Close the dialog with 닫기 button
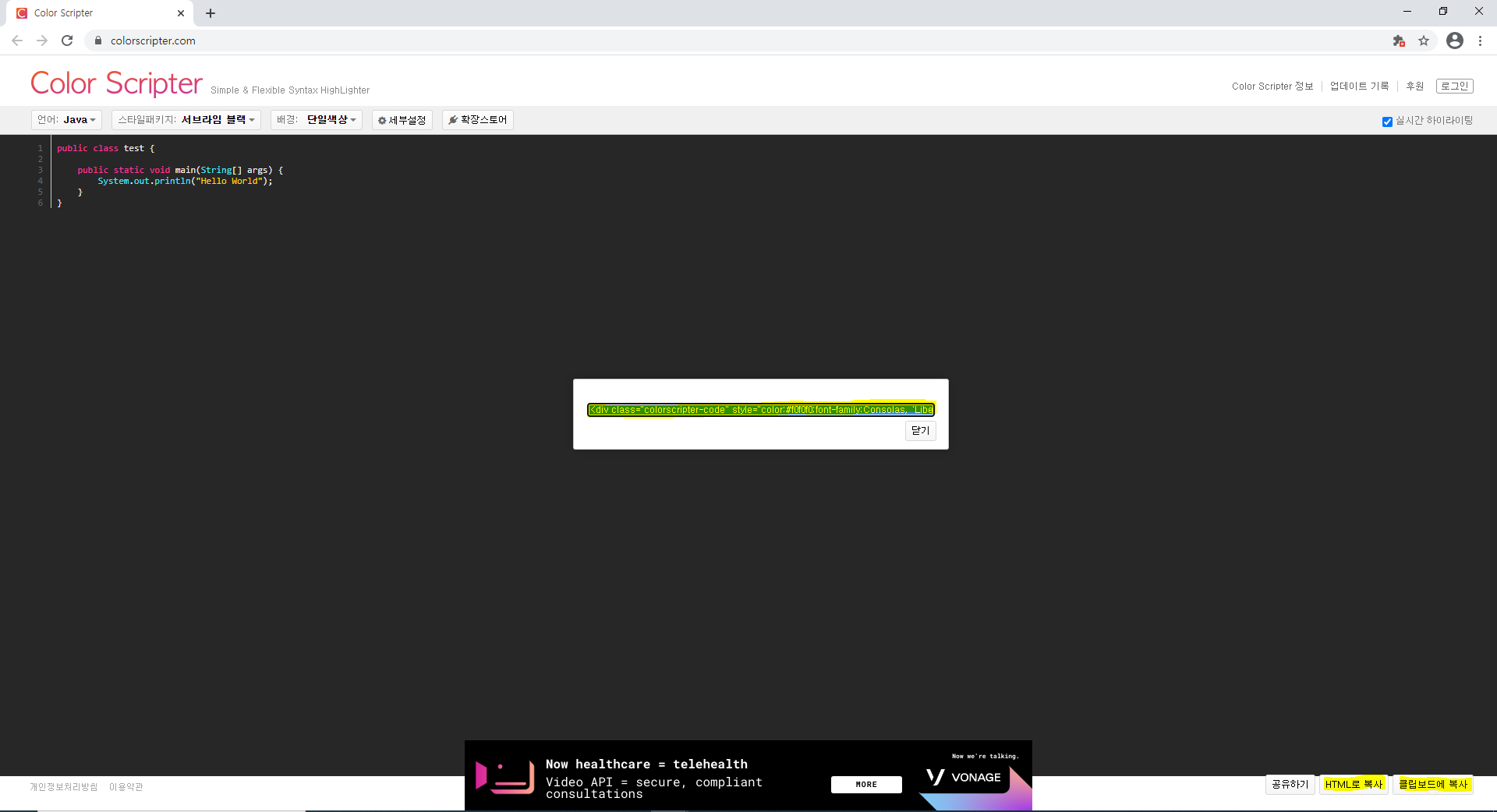This screenshot has width=1497, height=812. (921, 431)
